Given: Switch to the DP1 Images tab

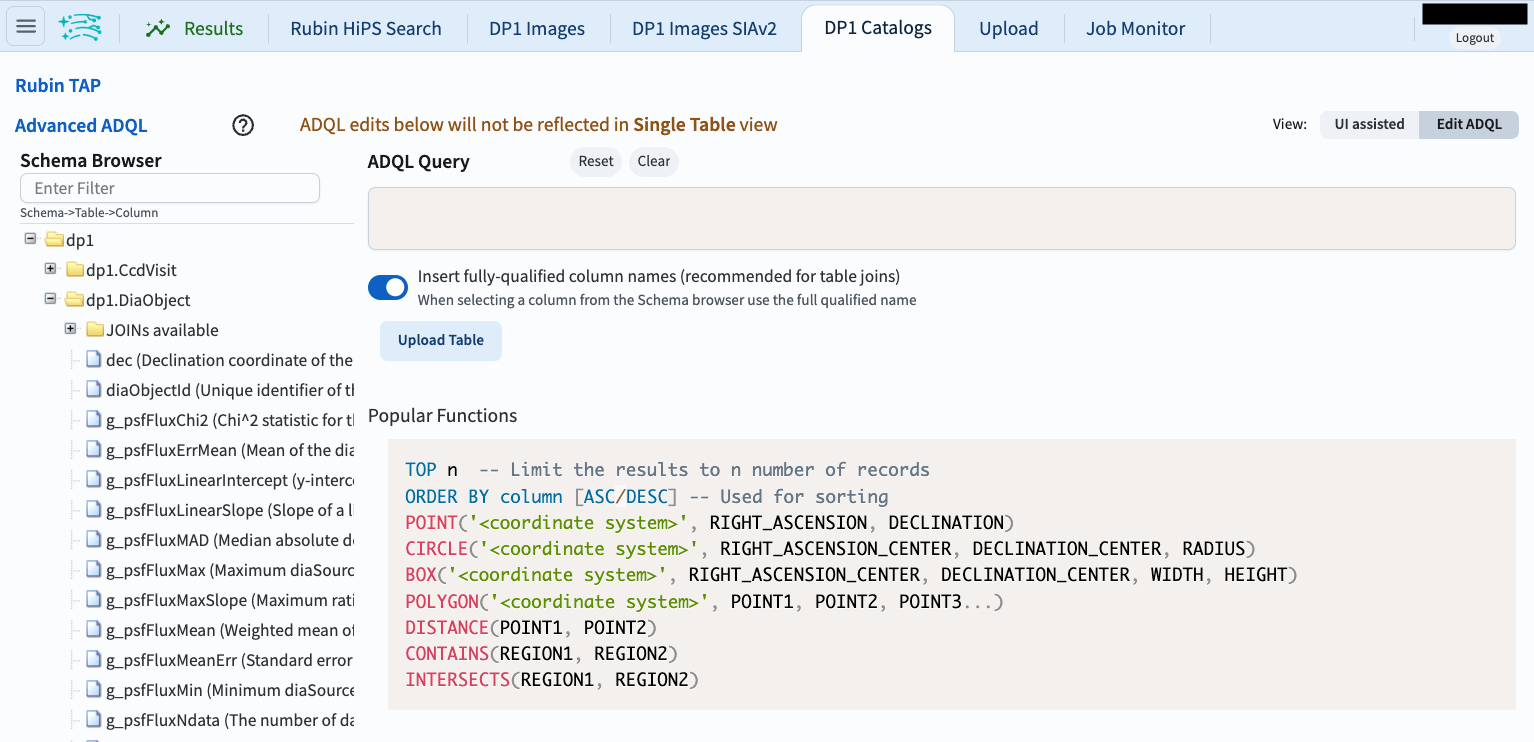Looking at the screenshot, I should coord(537,28).
